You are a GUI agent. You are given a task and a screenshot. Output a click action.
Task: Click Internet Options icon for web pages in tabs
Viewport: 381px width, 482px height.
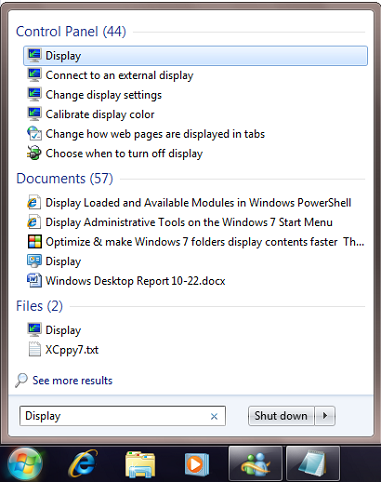point(34,134)
